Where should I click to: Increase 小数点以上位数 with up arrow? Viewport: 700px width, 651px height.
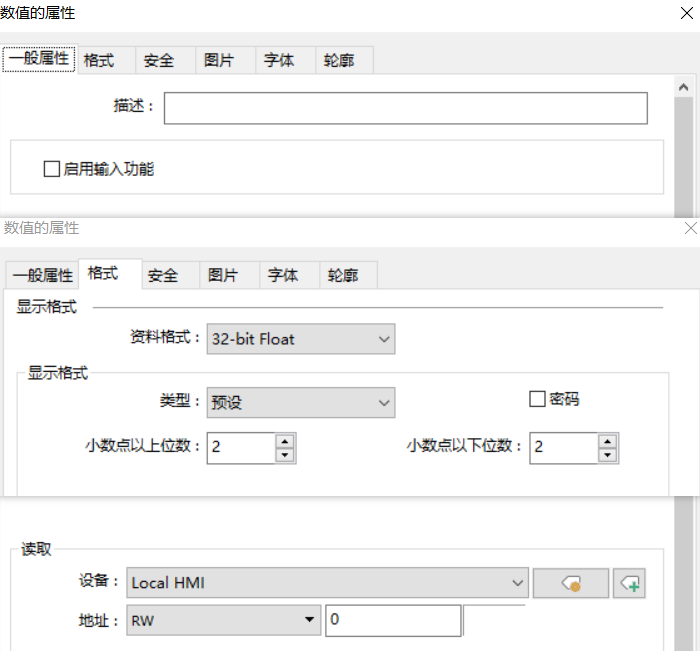pos(285,441)
